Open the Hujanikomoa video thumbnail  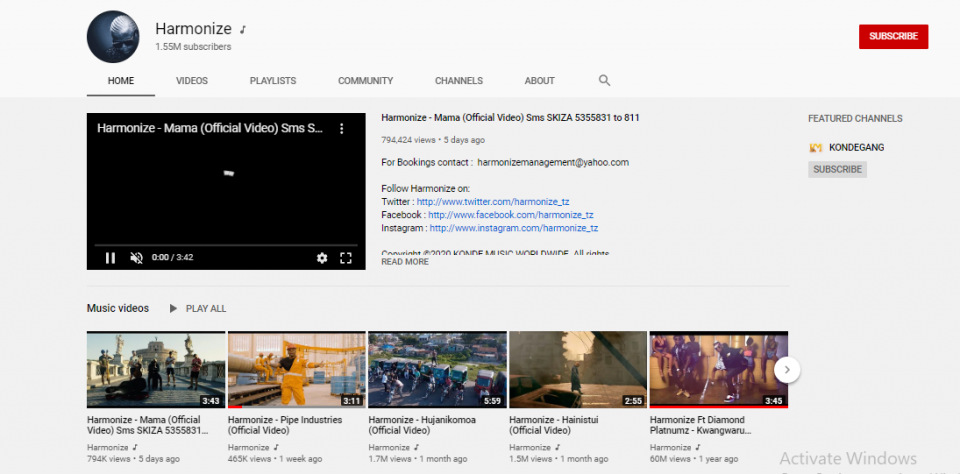[437, 370]
